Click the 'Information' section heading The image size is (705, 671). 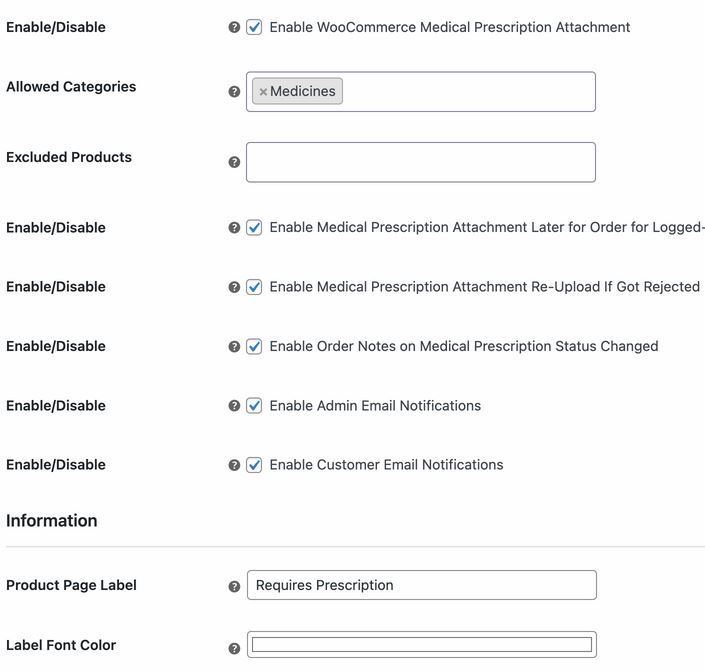[52, 521]
